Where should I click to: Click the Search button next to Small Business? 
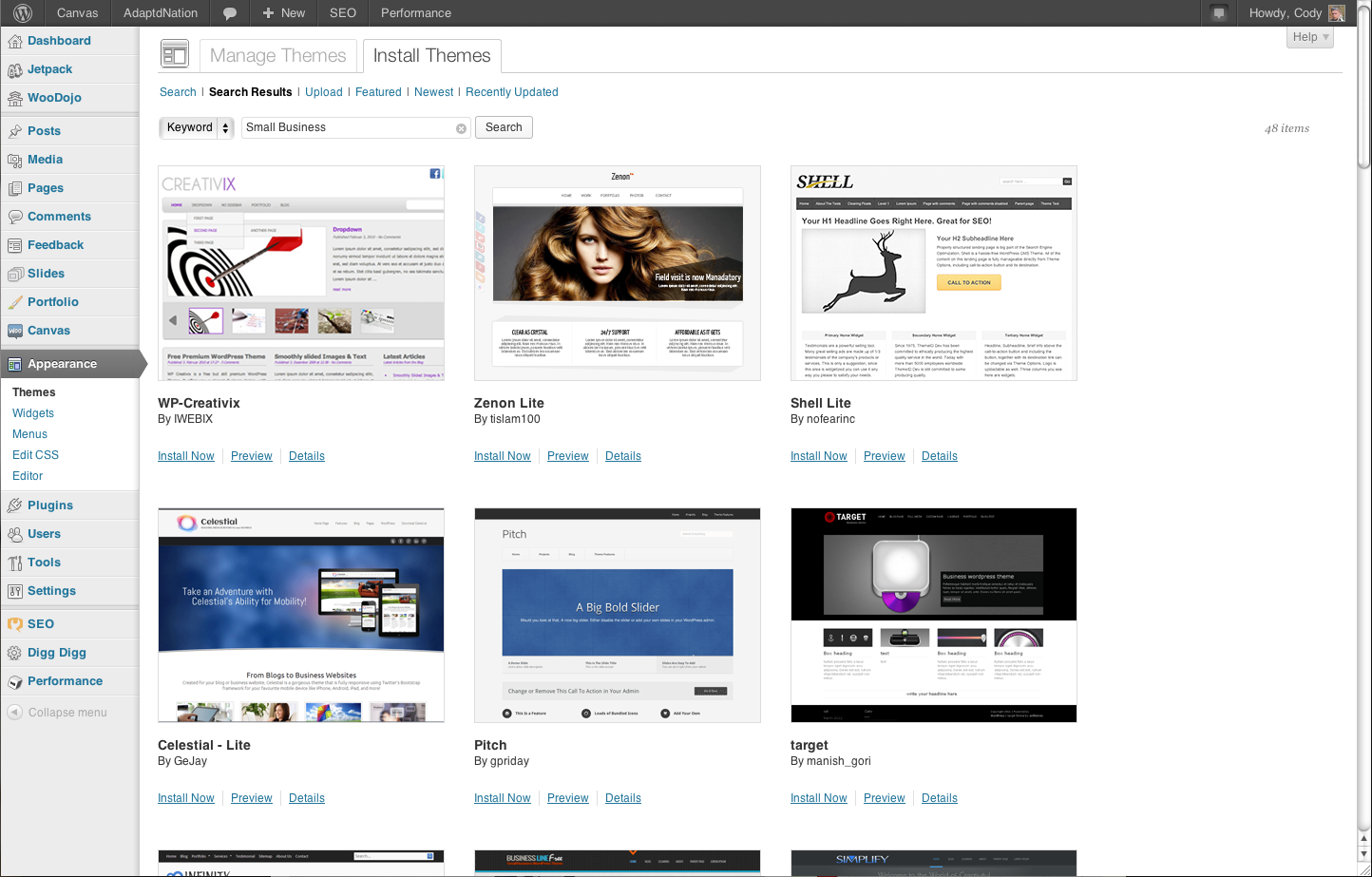click(503, 126)
